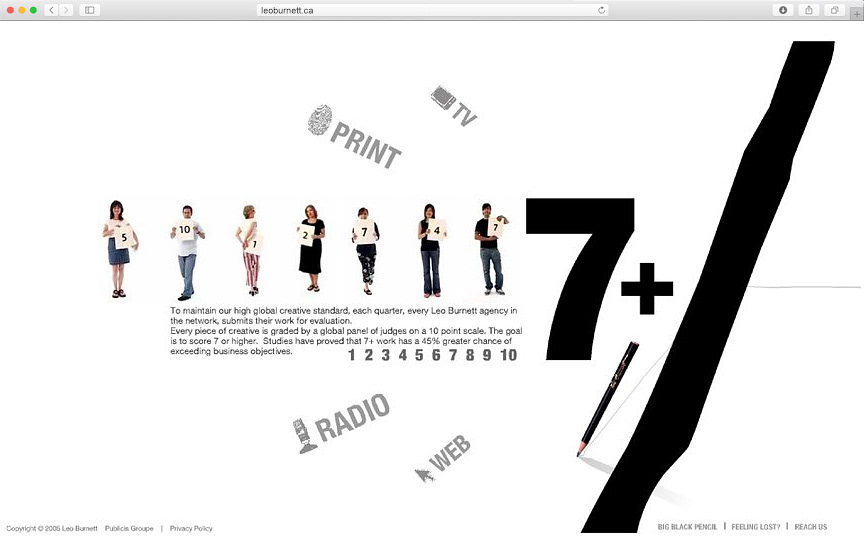Click the leoburnett.ca address field

(x=432, y=10)
